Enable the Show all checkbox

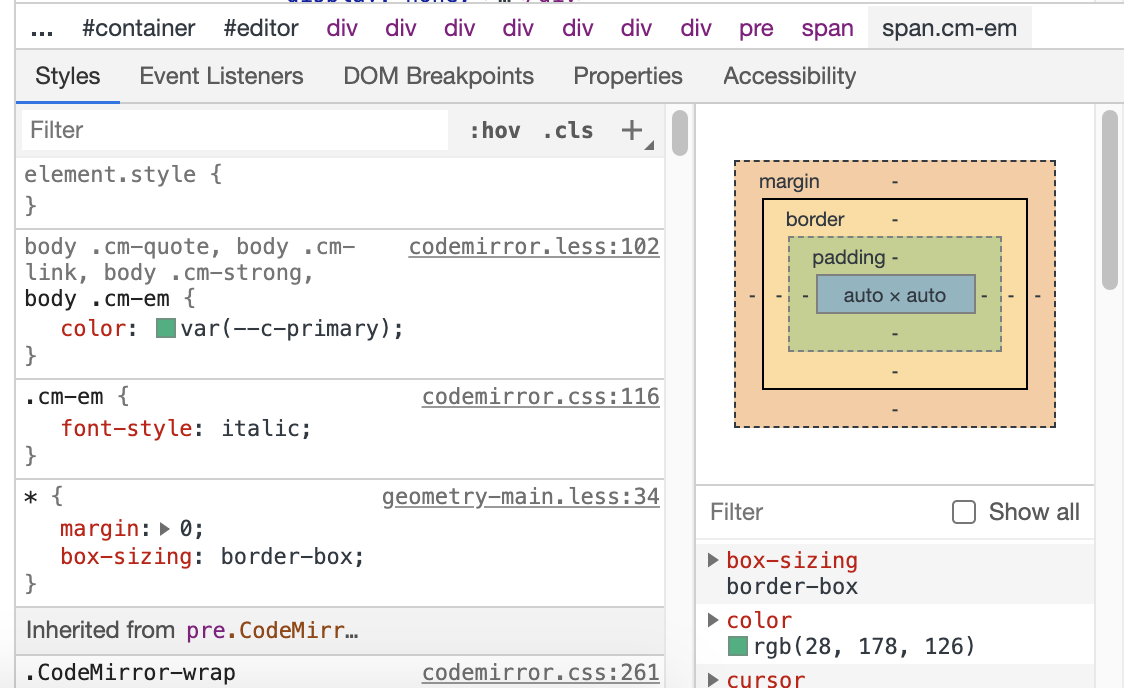(963, 512)
